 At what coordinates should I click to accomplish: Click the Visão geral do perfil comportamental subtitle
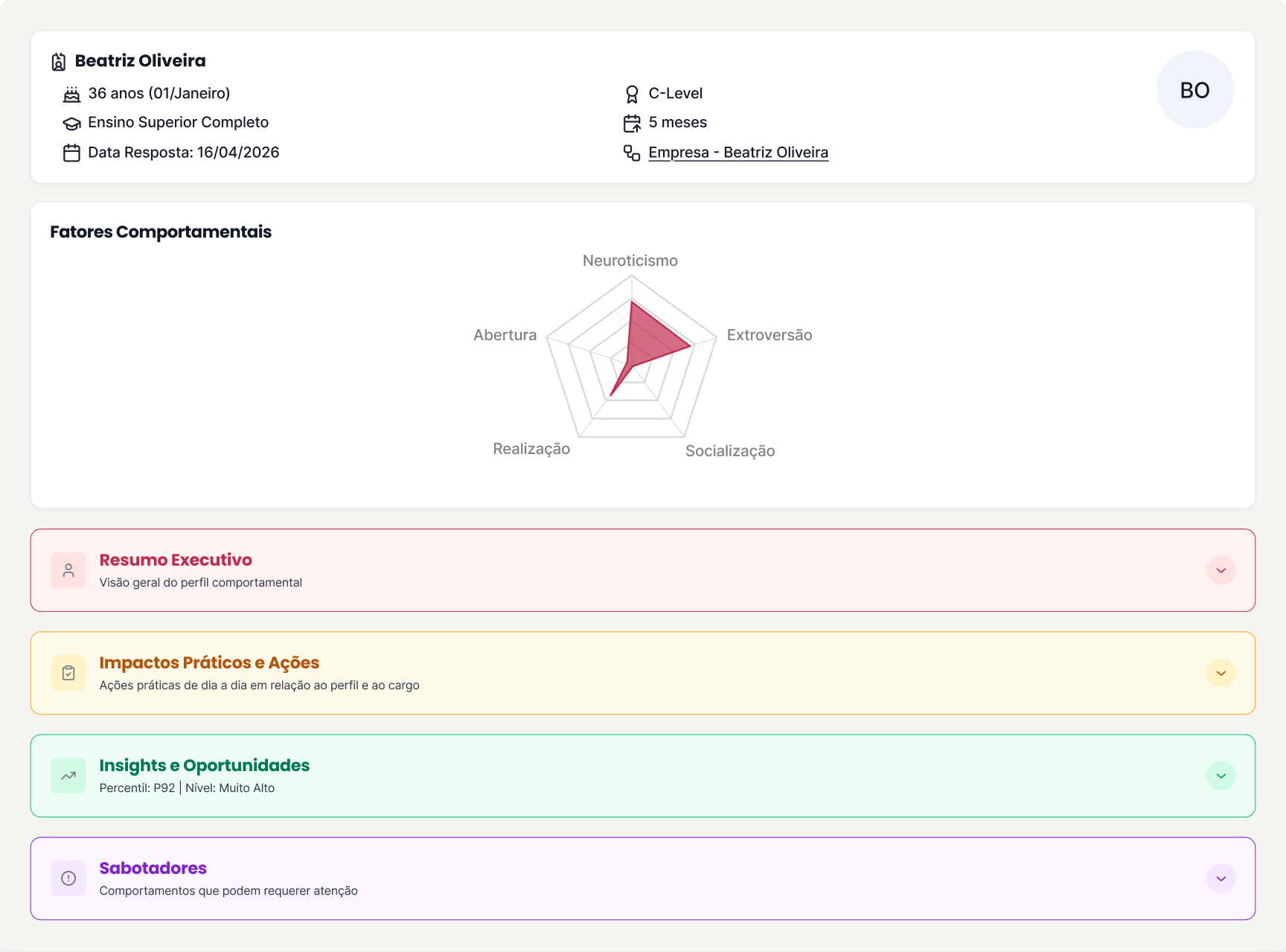coord(201,583)
